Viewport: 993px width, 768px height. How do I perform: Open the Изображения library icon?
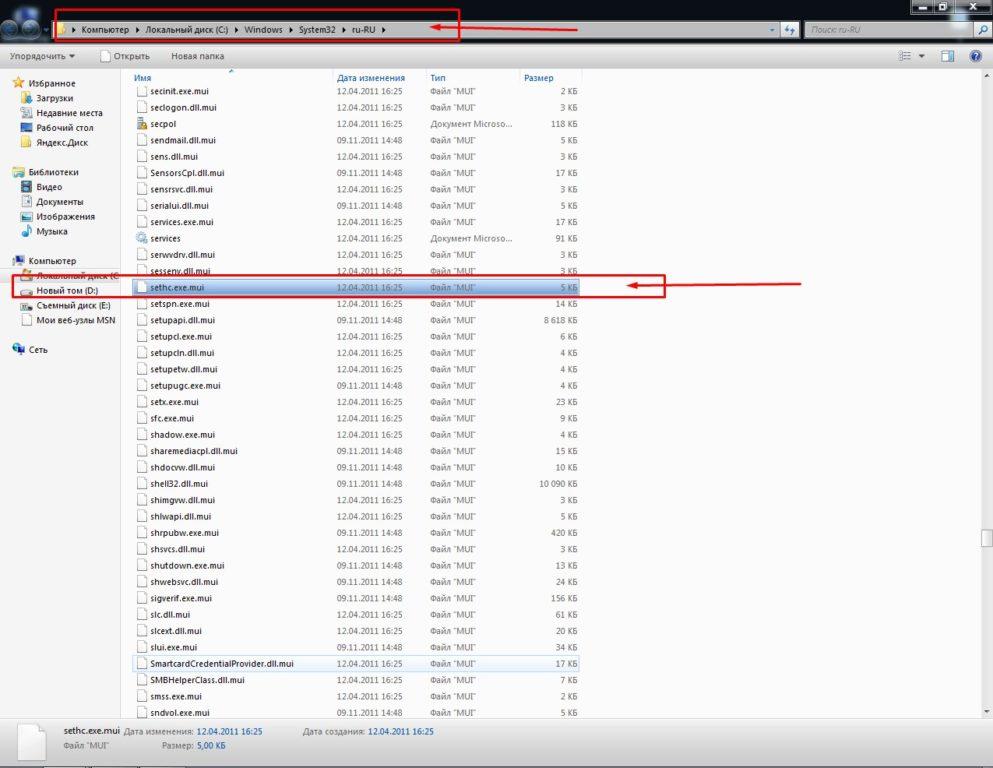coord(26,217)
